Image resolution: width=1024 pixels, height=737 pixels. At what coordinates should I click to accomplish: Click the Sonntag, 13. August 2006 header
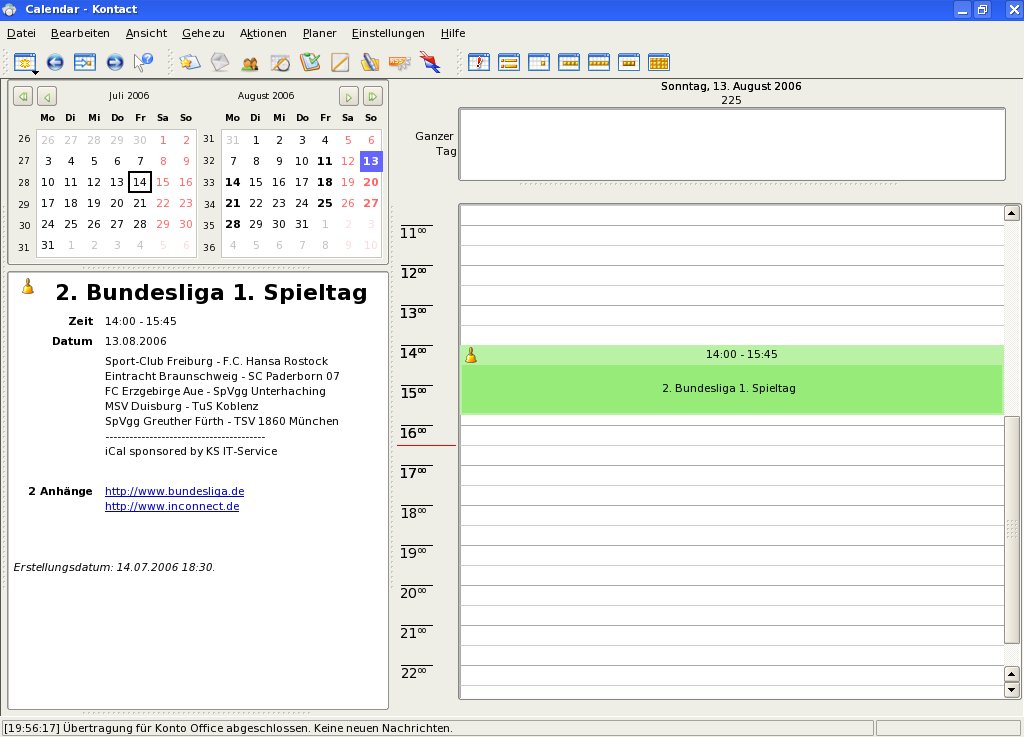[x=731, y=86]
